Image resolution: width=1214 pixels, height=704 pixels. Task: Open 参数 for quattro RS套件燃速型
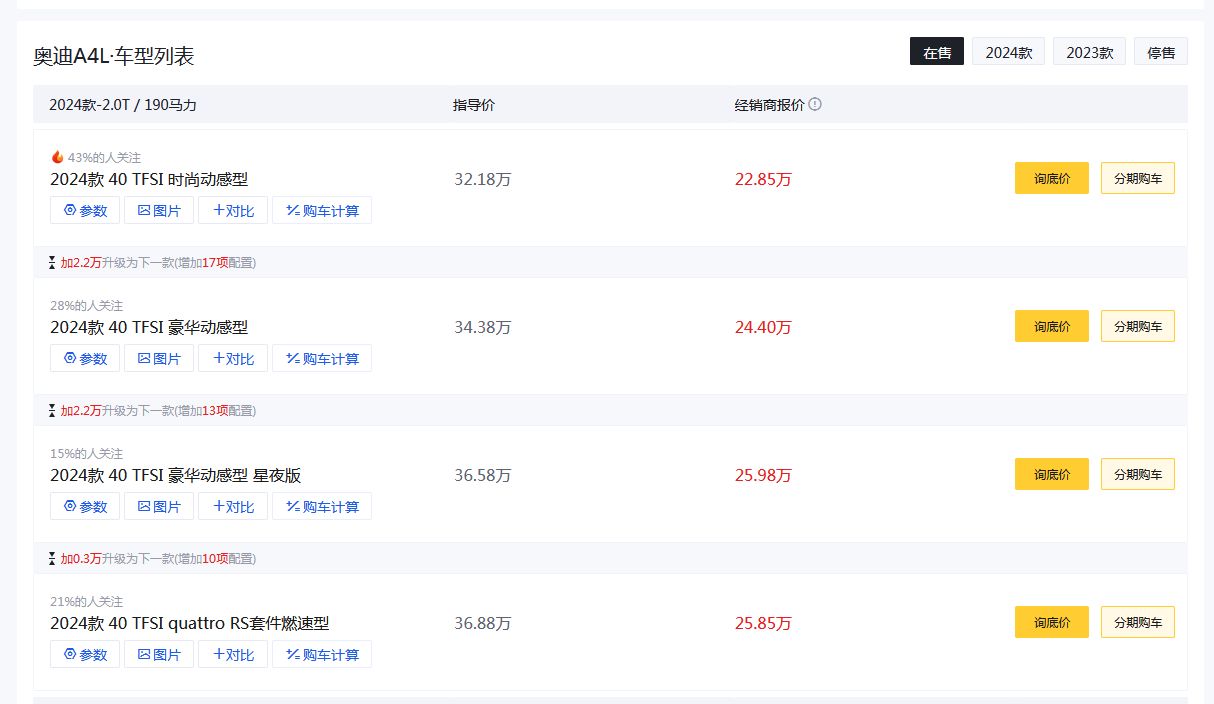pos(85,654)
